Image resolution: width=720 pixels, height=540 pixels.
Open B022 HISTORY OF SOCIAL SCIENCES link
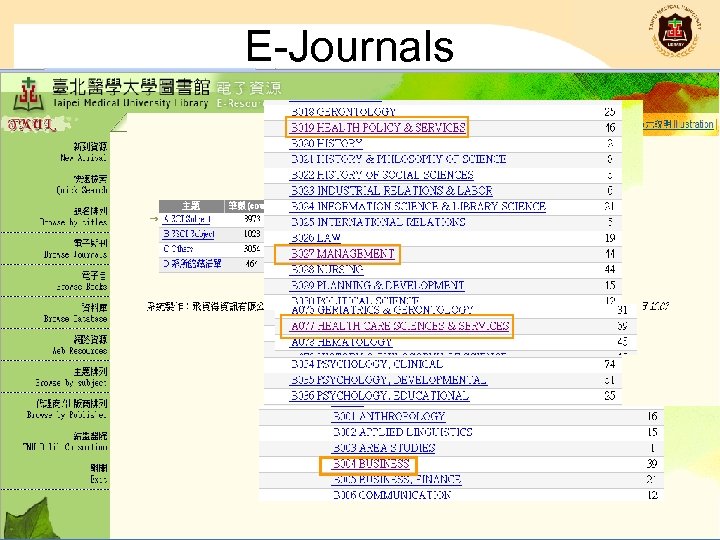click(x=382, y=175)
